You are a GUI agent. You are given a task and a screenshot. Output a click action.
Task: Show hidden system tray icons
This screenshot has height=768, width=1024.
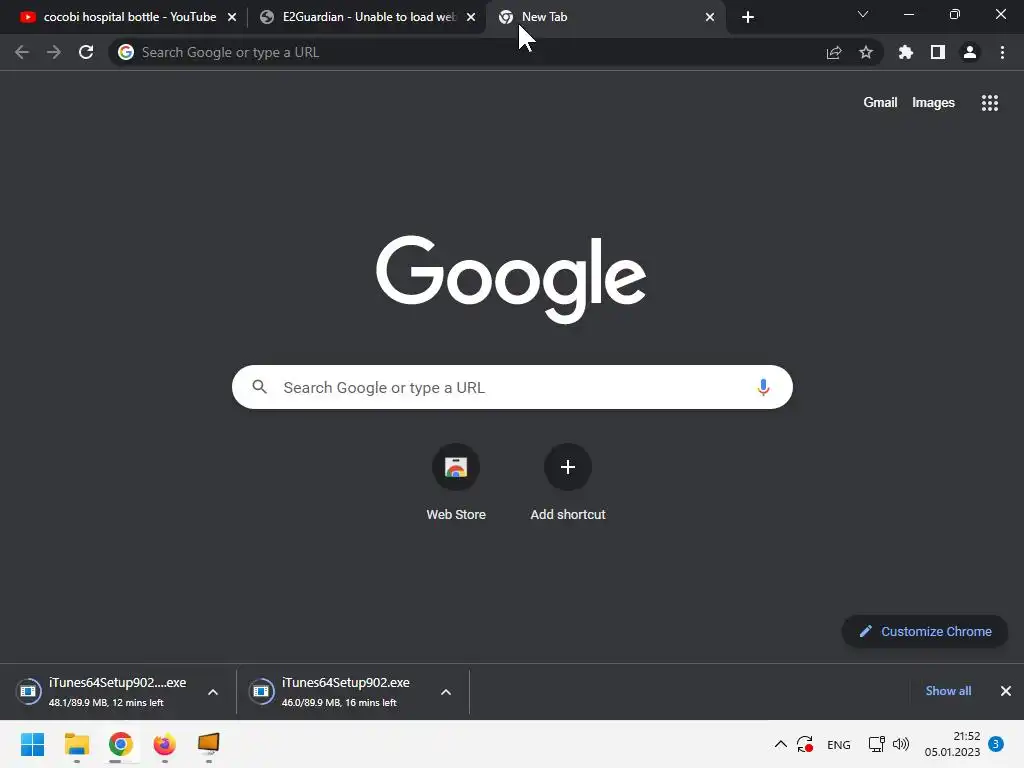pyautogui.click(x=780, y=744)
